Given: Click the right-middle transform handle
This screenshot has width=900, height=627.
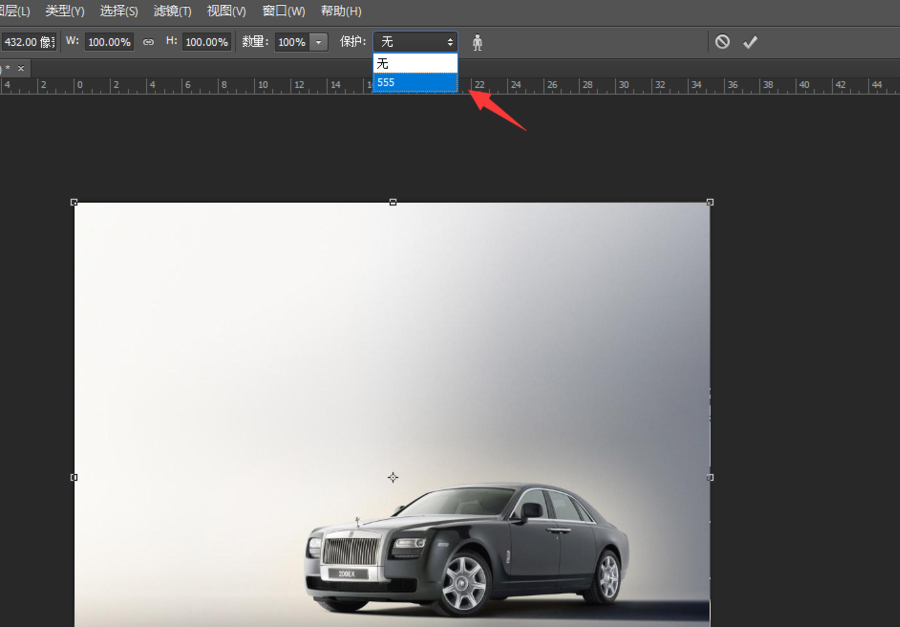Looking at the screenshot, I should tap(710, 478).
